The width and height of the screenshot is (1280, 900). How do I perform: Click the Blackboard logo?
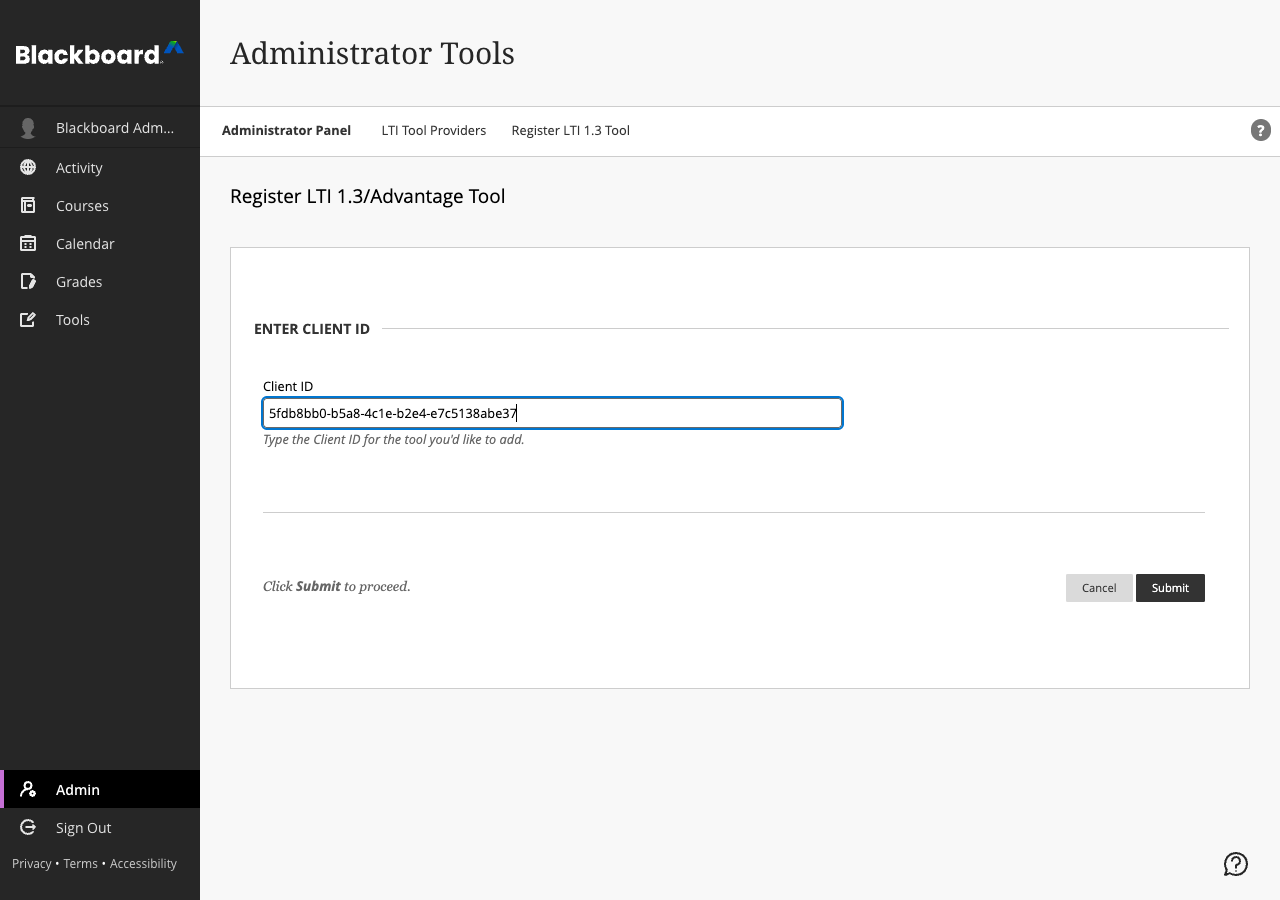(x=99, y=54)
